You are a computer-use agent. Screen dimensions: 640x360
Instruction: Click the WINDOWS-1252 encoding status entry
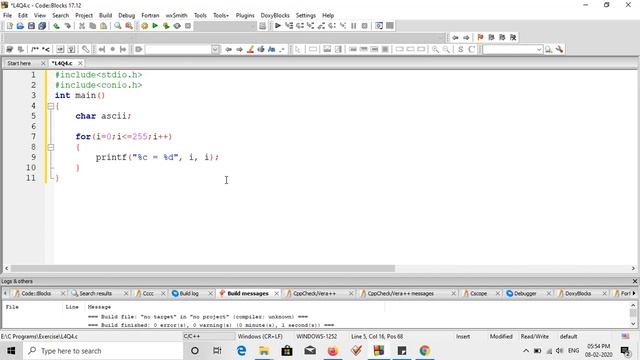317,336
